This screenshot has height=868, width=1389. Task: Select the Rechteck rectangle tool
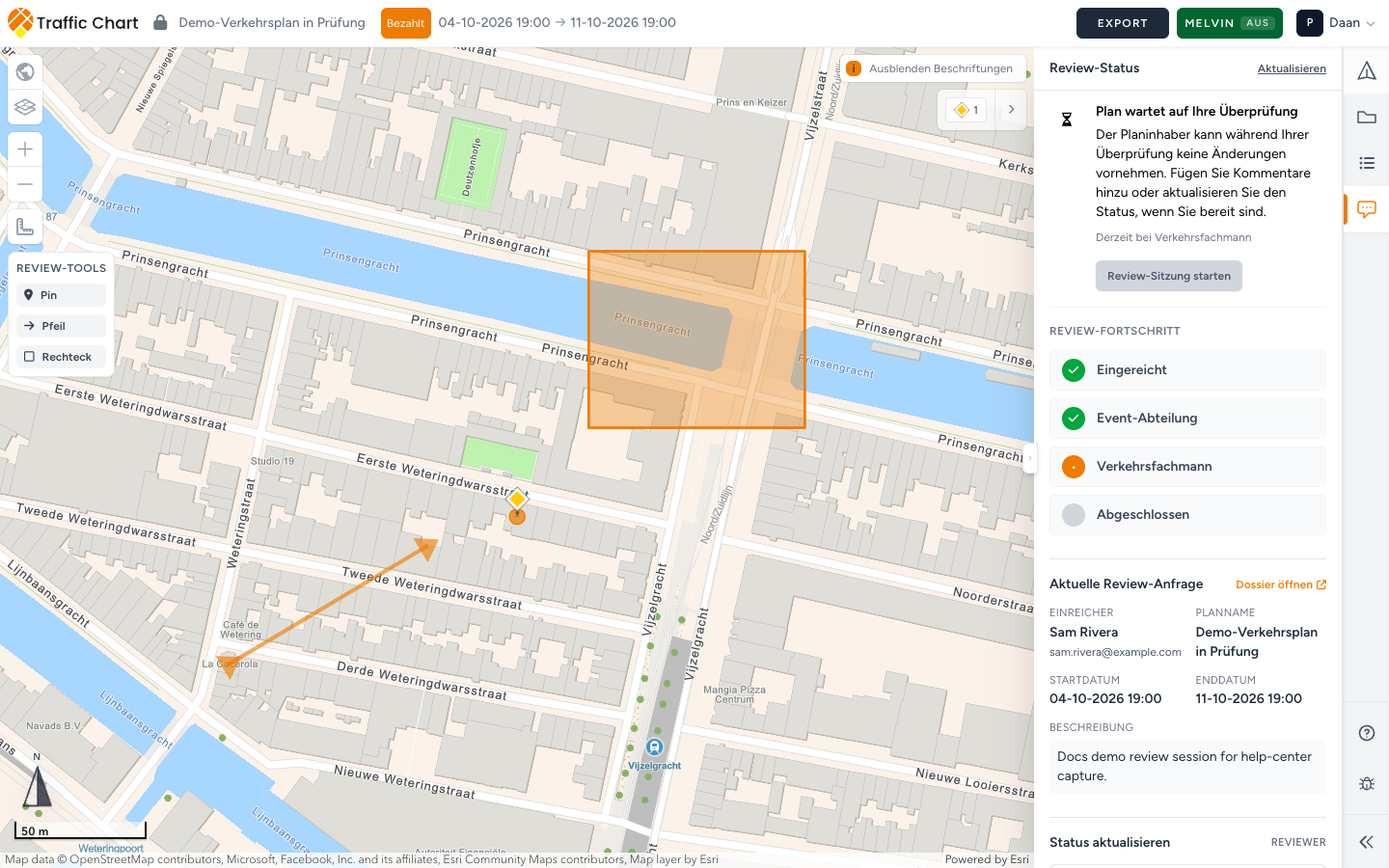click(61, 357)
